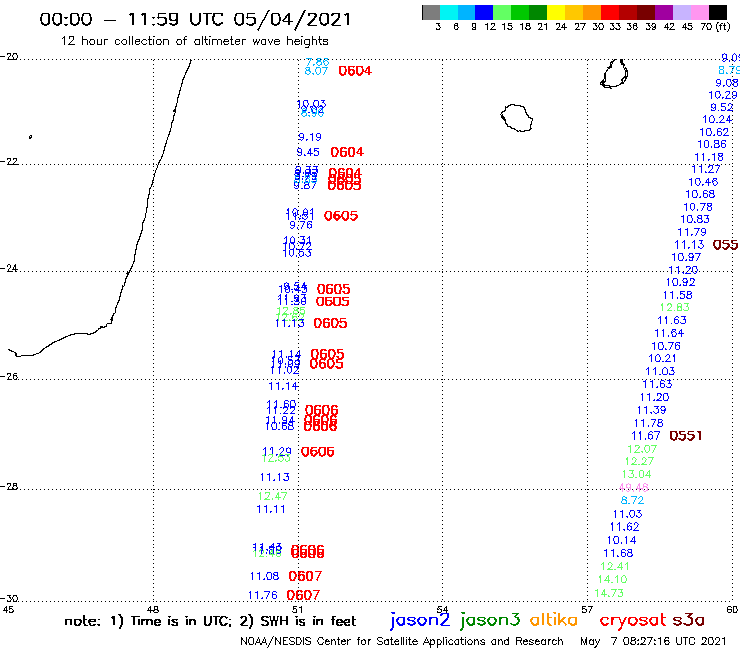740x650 pixels.
Task: Click the green value '13.04'
Action: 636,474
